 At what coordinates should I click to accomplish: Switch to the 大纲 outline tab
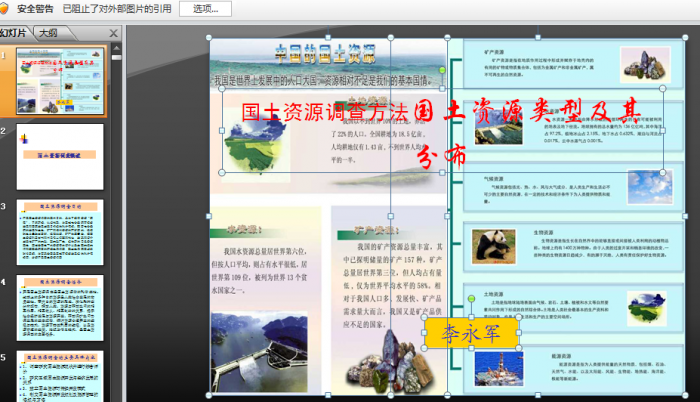[x=48, y=32]
